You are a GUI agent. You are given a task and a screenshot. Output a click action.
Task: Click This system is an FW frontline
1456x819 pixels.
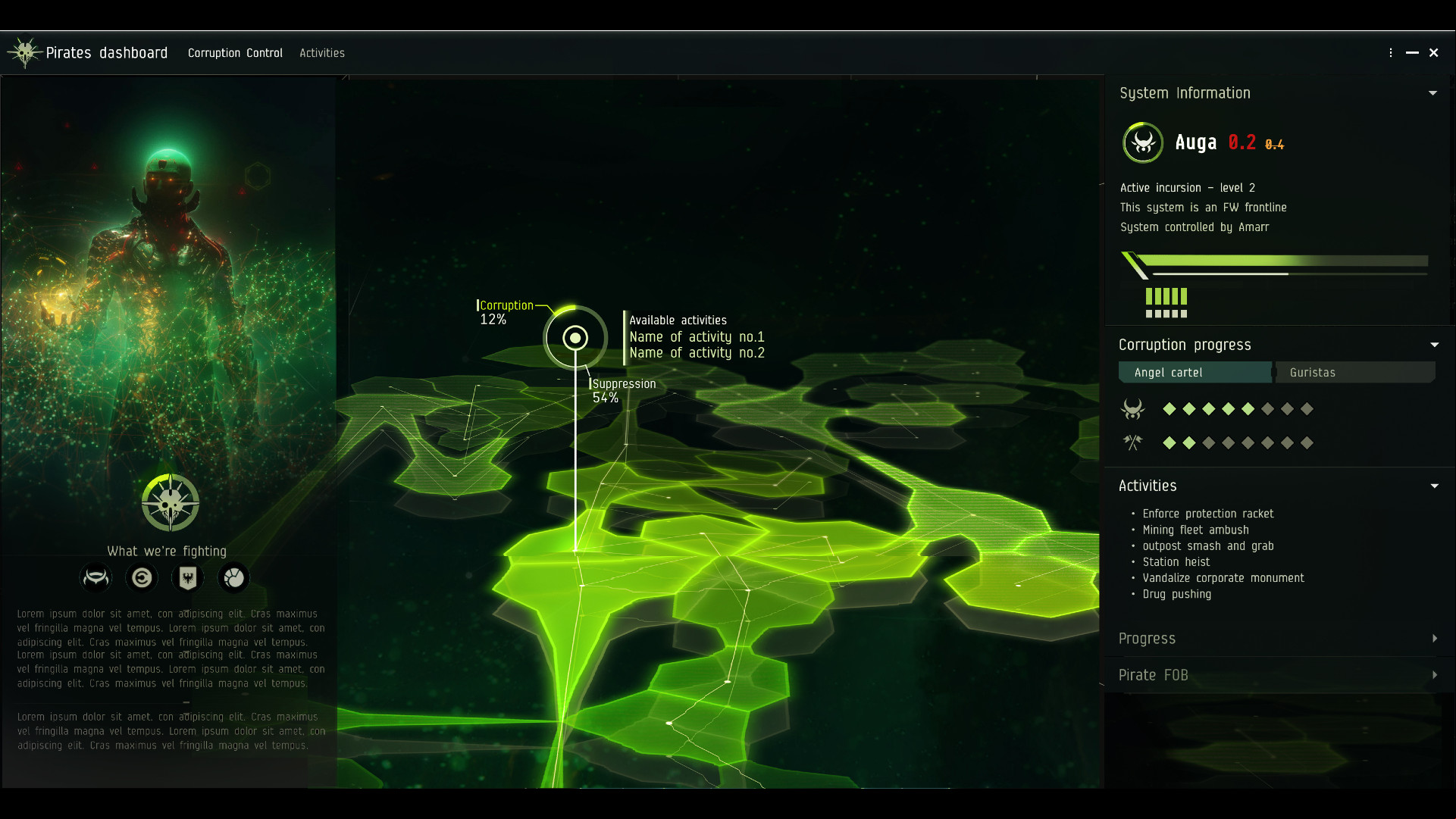point(1204,208)
